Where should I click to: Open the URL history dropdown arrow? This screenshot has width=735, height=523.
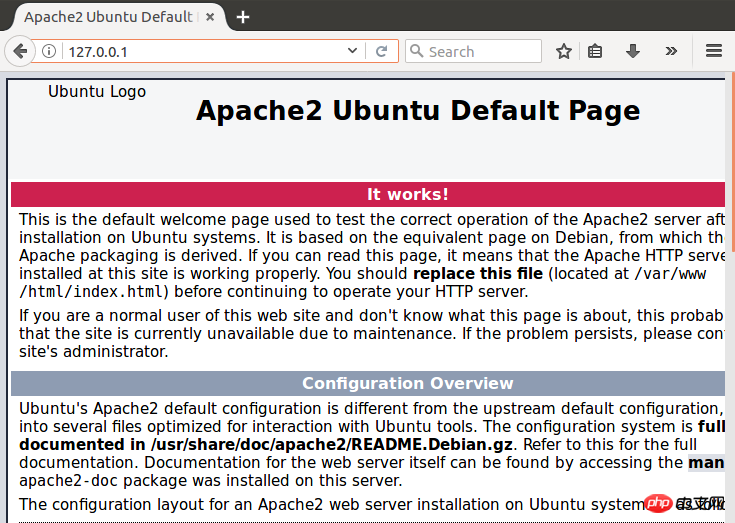click(352, 51)
